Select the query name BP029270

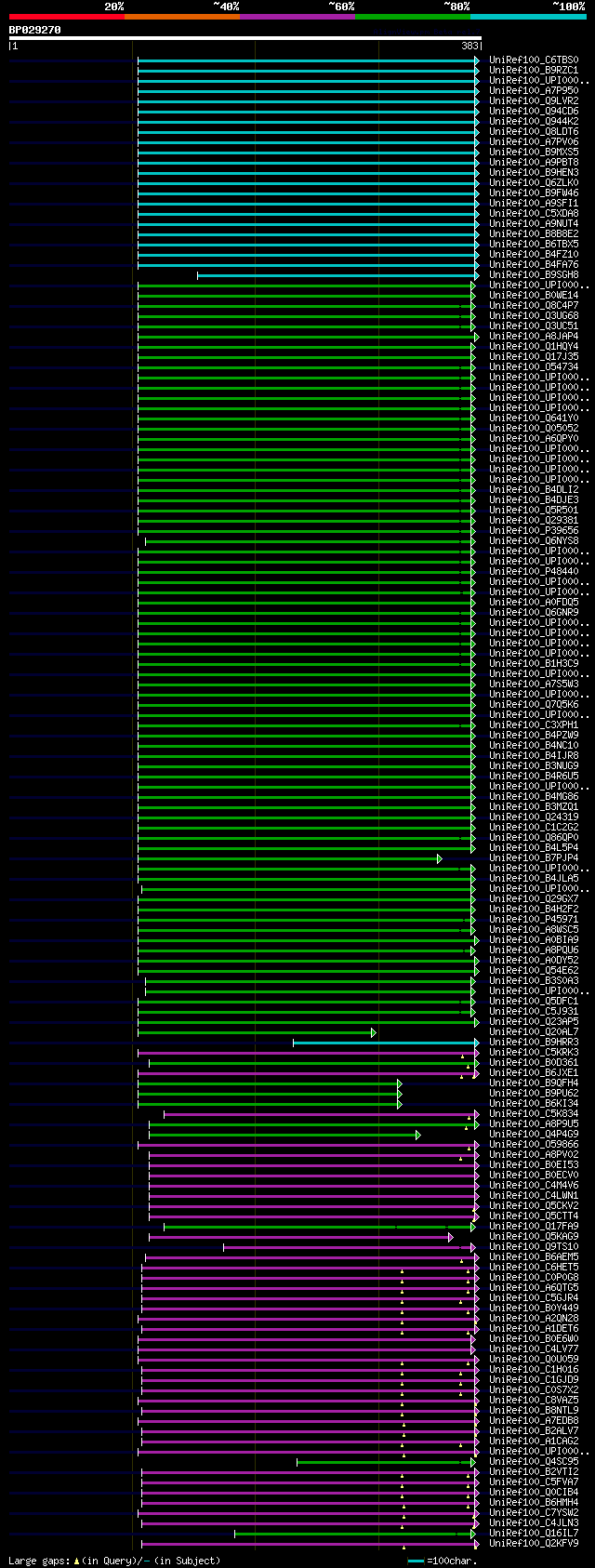[x=35, y=30]
